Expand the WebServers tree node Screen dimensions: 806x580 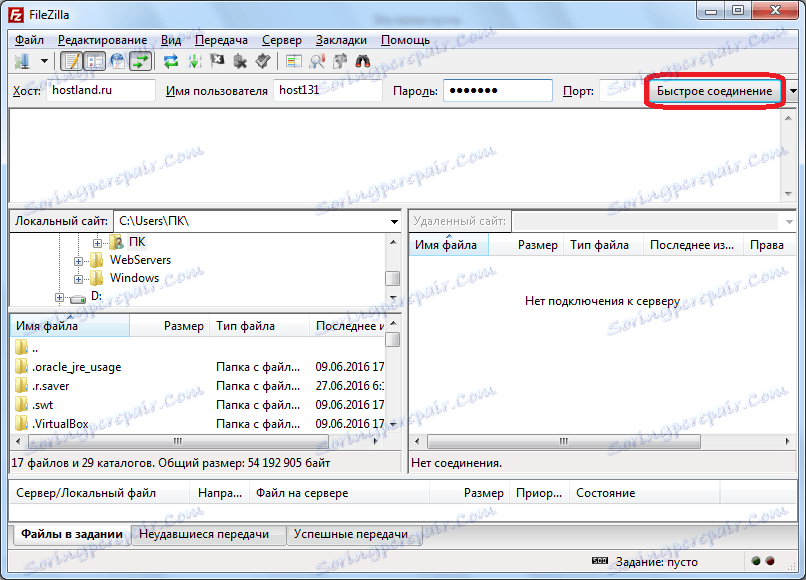click(x=78, y=261)
